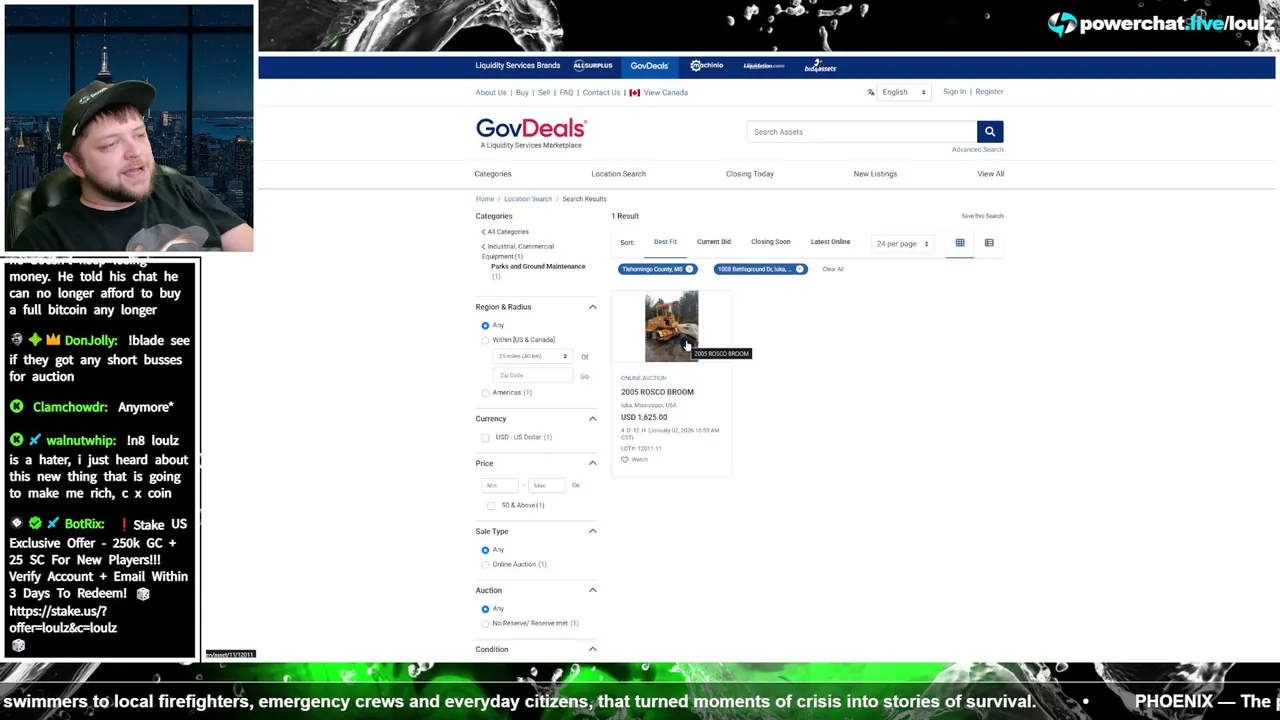Click the Search Assets input field
The image size is (1280, 720).
[861, 132]
